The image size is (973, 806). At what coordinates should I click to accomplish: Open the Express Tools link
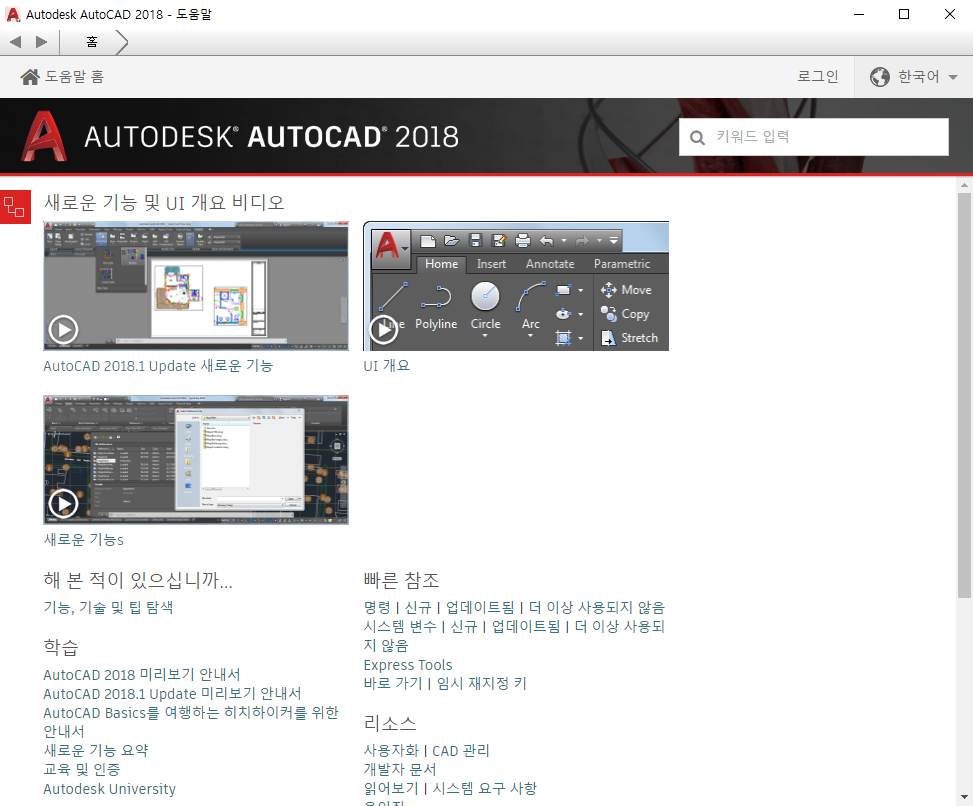pyautogui.click(x=408, y=665)
